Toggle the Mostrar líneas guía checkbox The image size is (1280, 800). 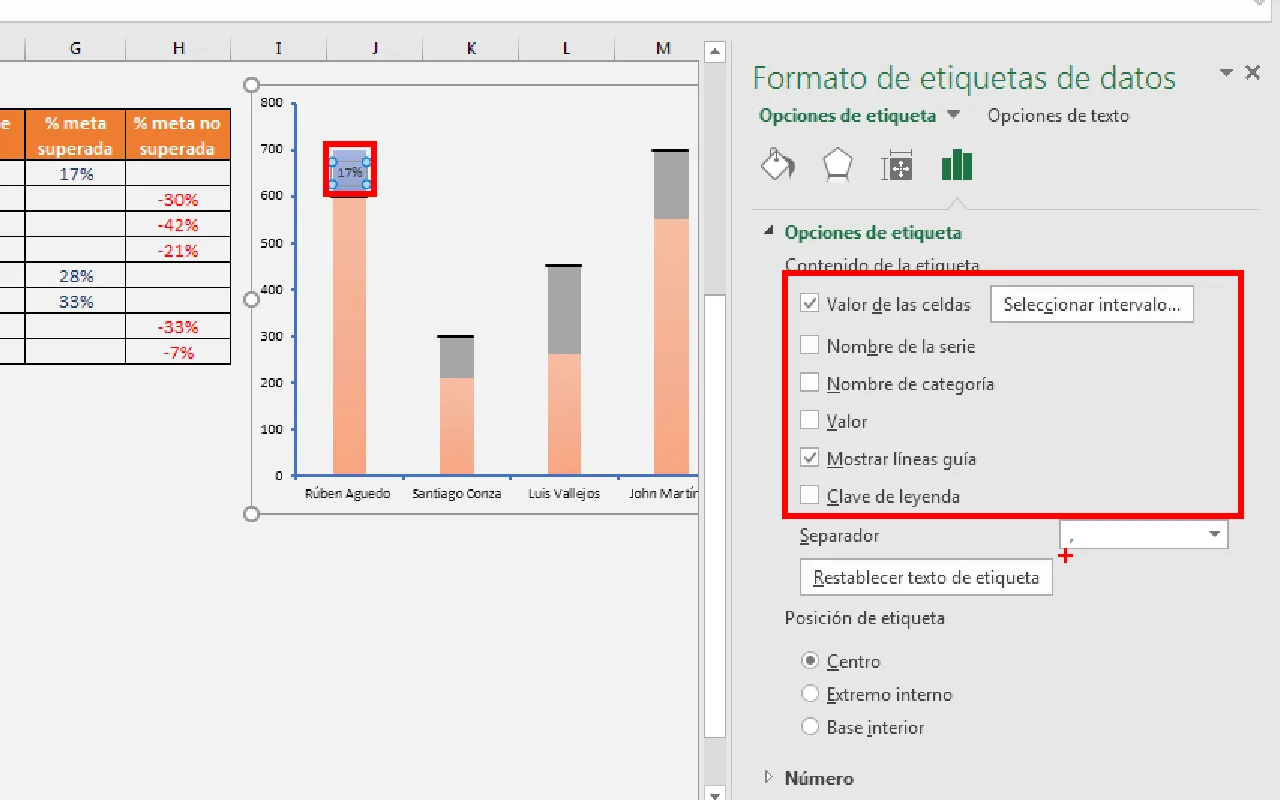point(810,459)
